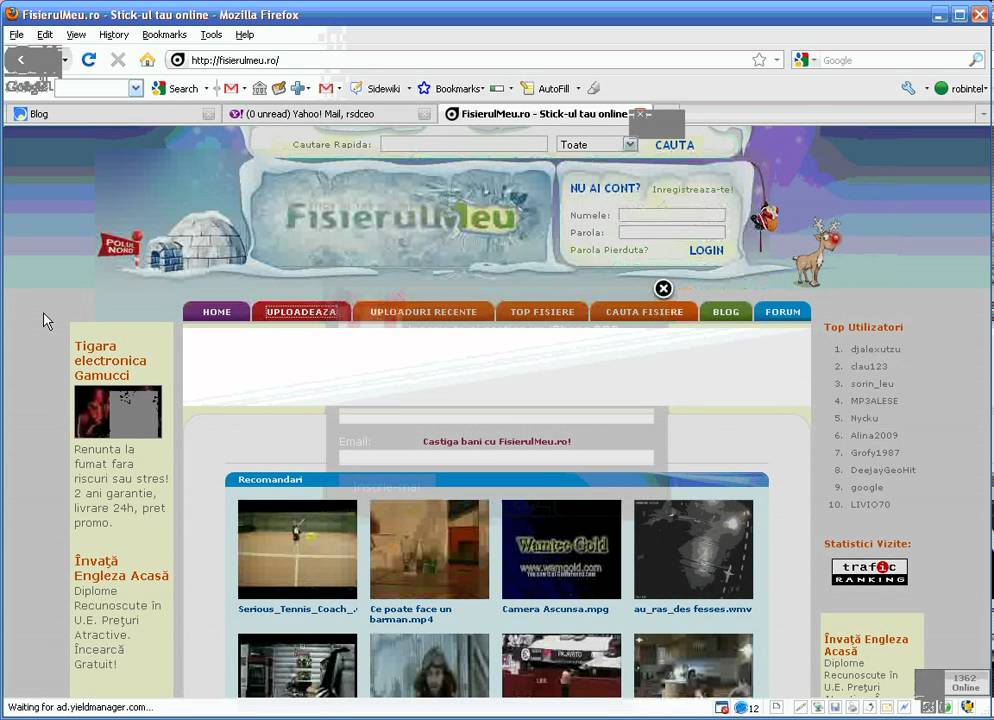
Task: Click the highlighter pen icon after AutoFill
Action: click(593, 89)
